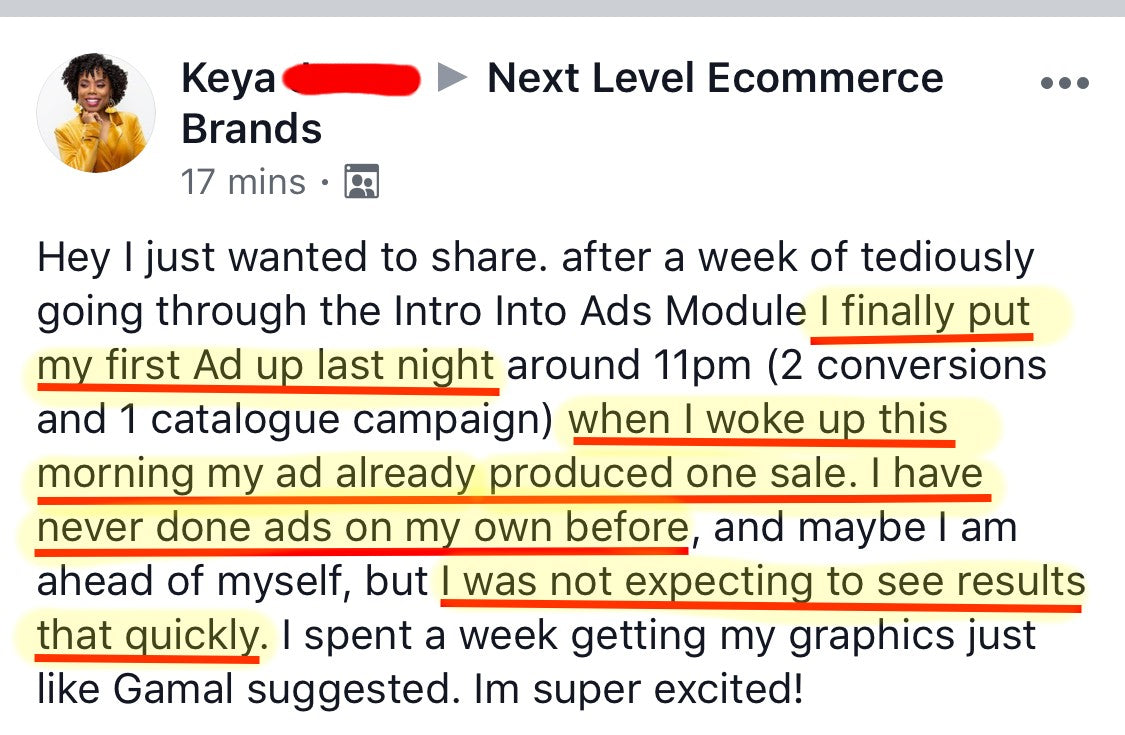Image resolution: width=1125 pixels, height=735 pixels.
Task: Click the "17 mins" post timestamp
Action: [x=243, y=182]
